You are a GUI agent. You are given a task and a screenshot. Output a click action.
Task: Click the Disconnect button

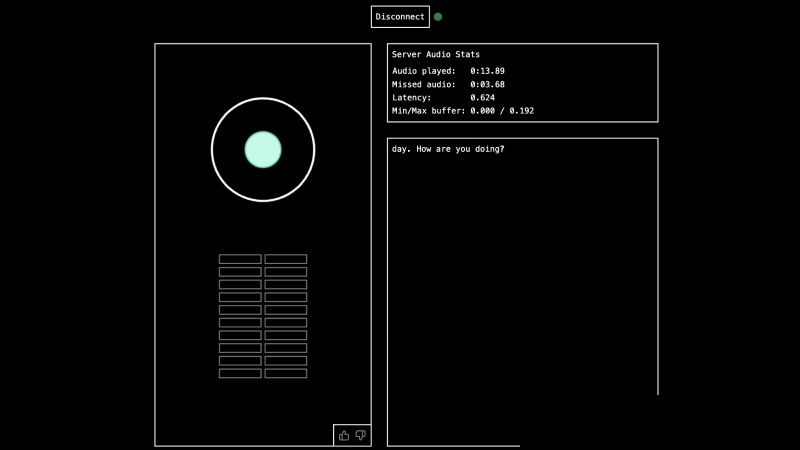pyautogui.click(x=400, y=17)
